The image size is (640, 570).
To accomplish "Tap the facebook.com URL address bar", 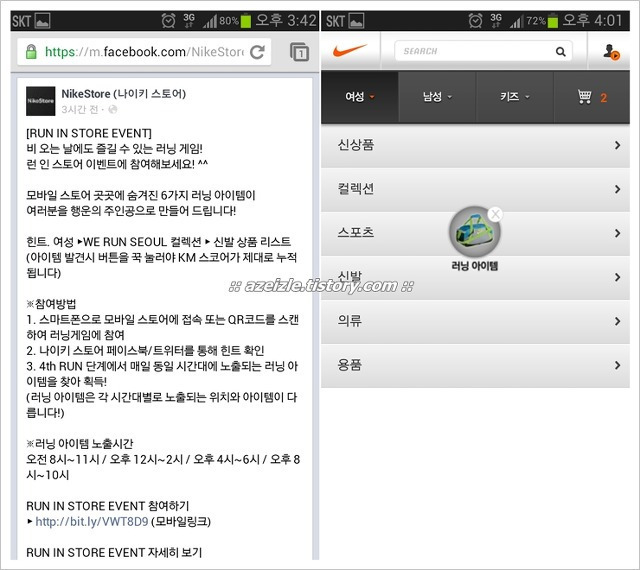I will click(144, 52).
